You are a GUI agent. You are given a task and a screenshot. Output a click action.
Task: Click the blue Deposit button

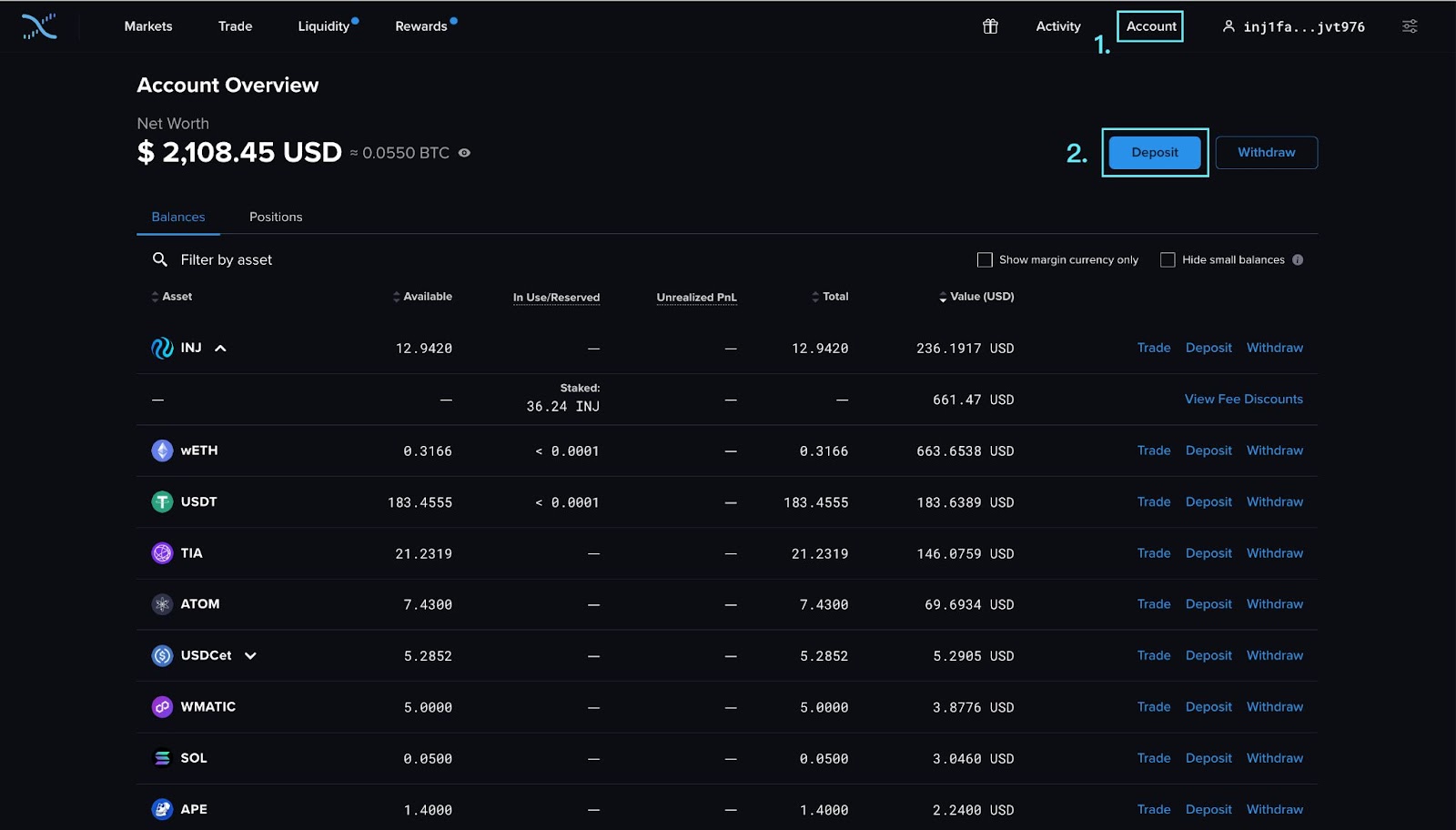coord(1155,152)
